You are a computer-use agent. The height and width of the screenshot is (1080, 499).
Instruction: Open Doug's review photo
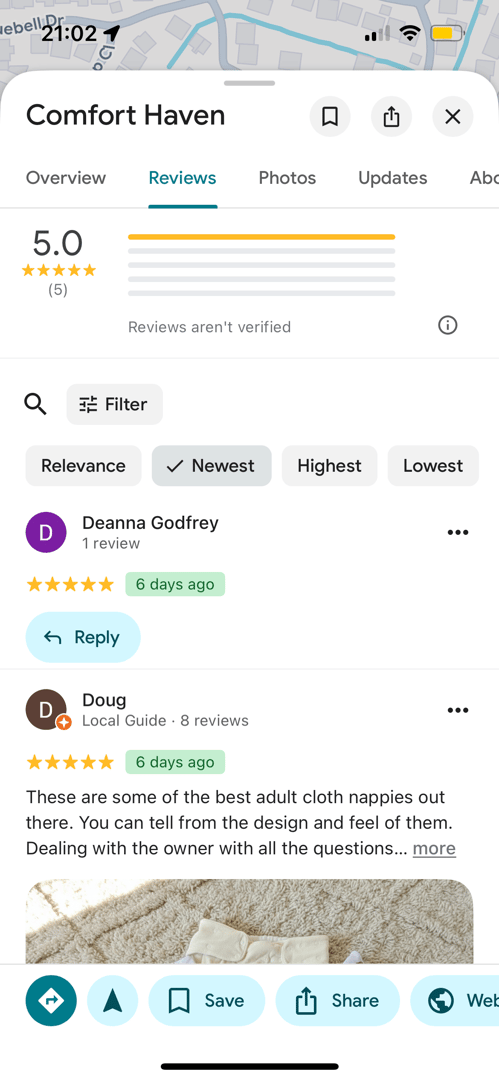(250, 922)
